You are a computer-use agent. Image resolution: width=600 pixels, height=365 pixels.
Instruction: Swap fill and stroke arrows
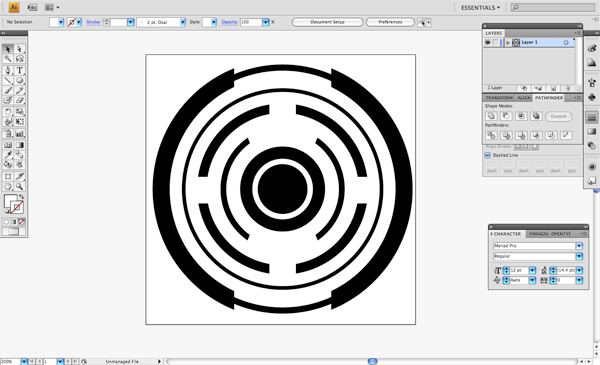click(x=22, y=196)
